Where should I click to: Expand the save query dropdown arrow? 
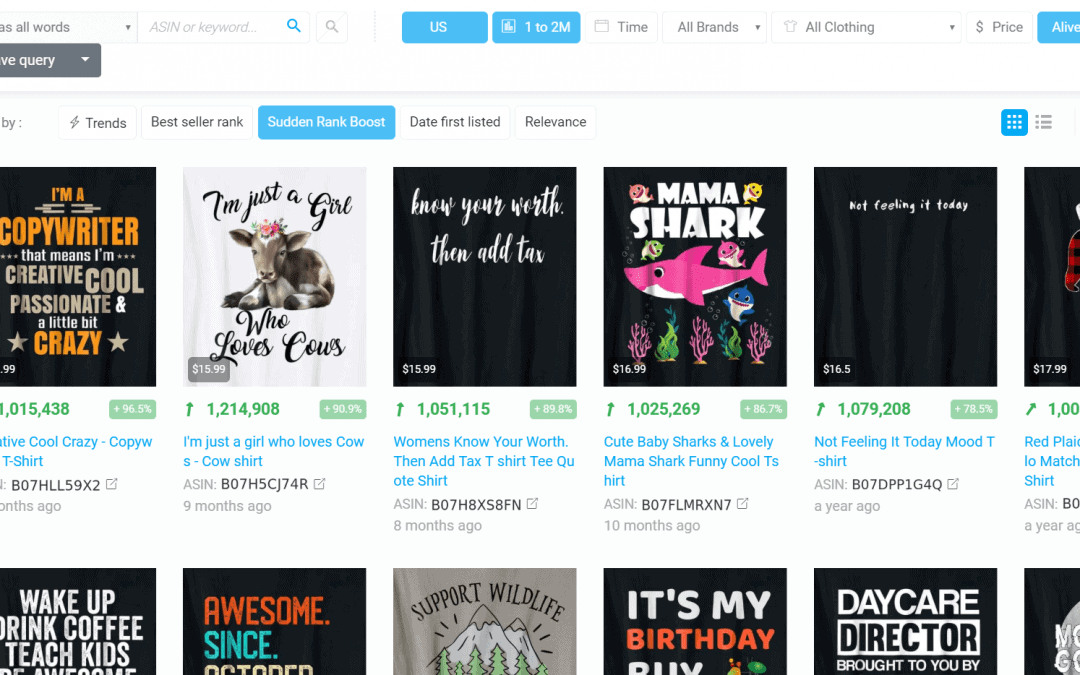pyautogui.click(x=85, y=59)
